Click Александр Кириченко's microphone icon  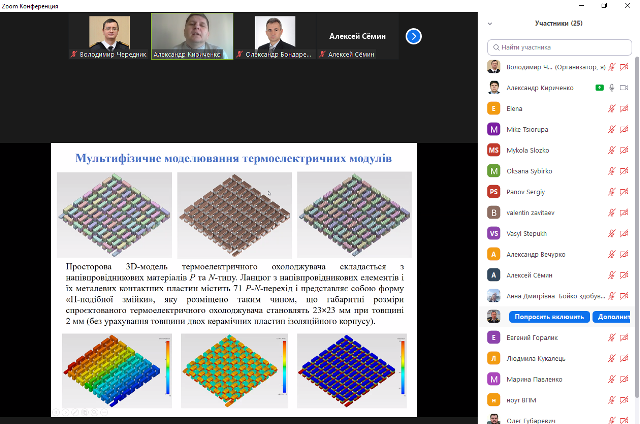[611, 88]
